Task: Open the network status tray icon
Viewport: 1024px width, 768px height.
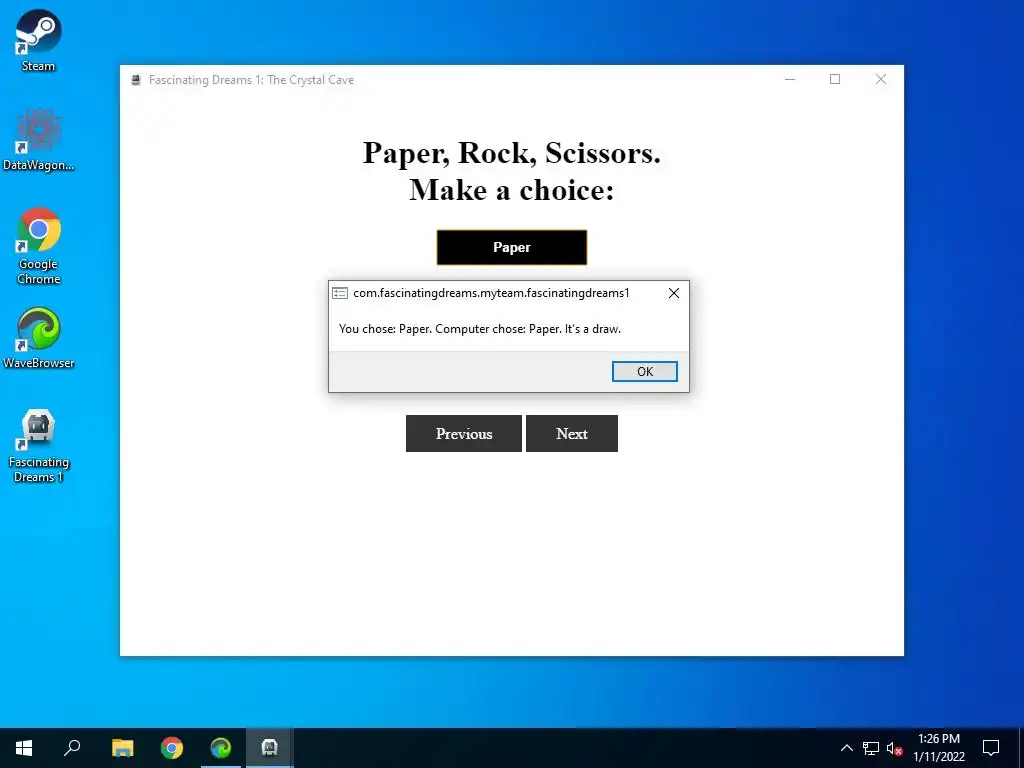Action: pyautogui.click(x=871, y=748)
